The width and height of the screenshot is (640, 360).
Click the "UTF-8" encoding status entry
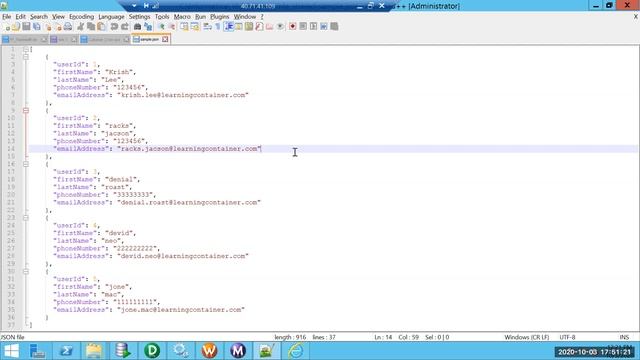[x=567, y=338]
